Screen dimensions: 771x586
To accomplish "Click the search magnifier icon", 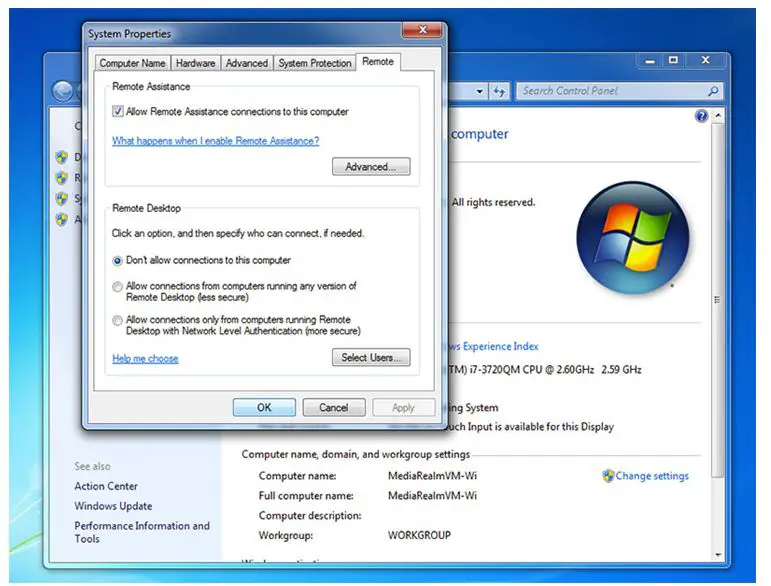I will pos(713,91).
